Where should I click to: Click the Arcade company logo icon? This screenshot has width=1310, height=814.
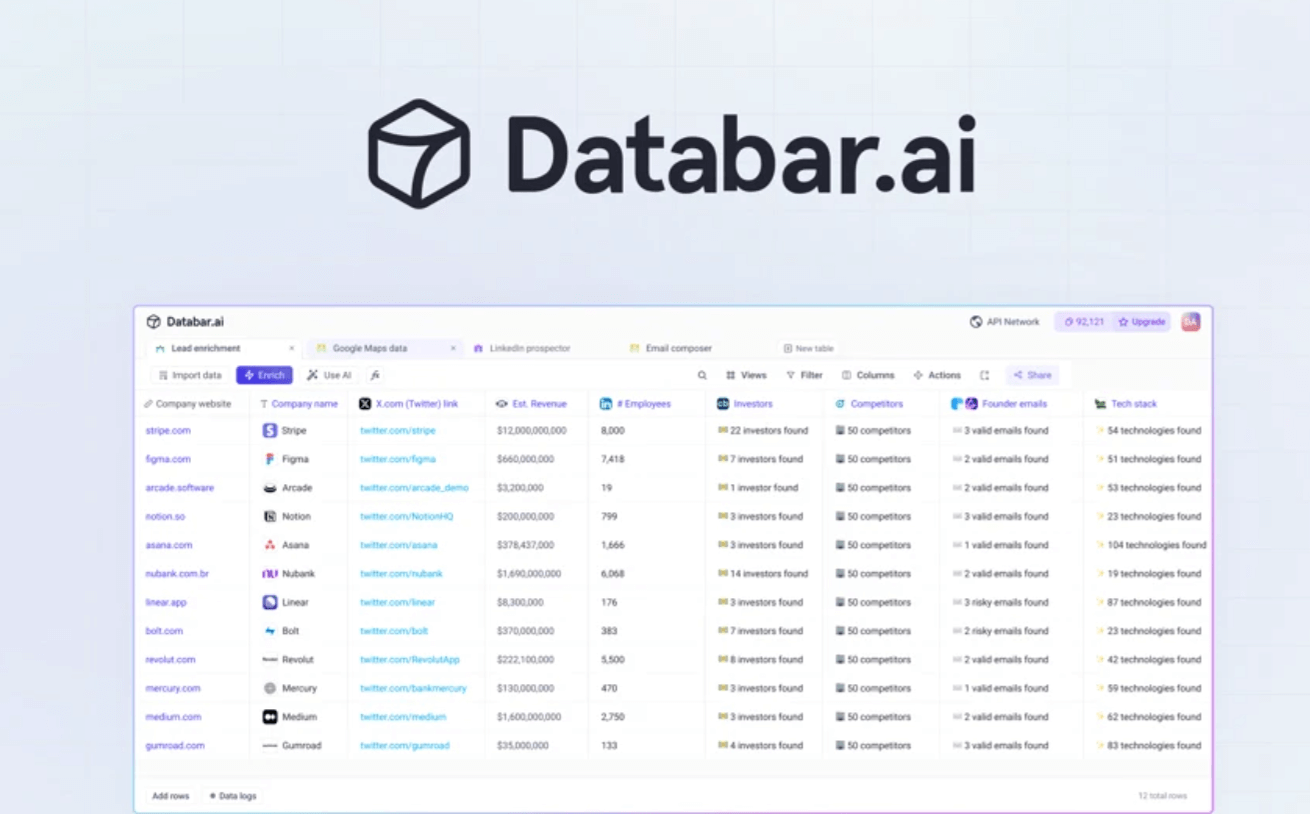[270, 488]
